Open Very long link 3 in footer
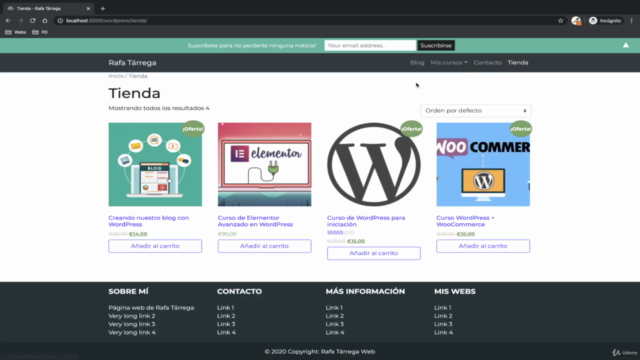The width and height of the screenshot is (640, 360). tap(132, 324)
